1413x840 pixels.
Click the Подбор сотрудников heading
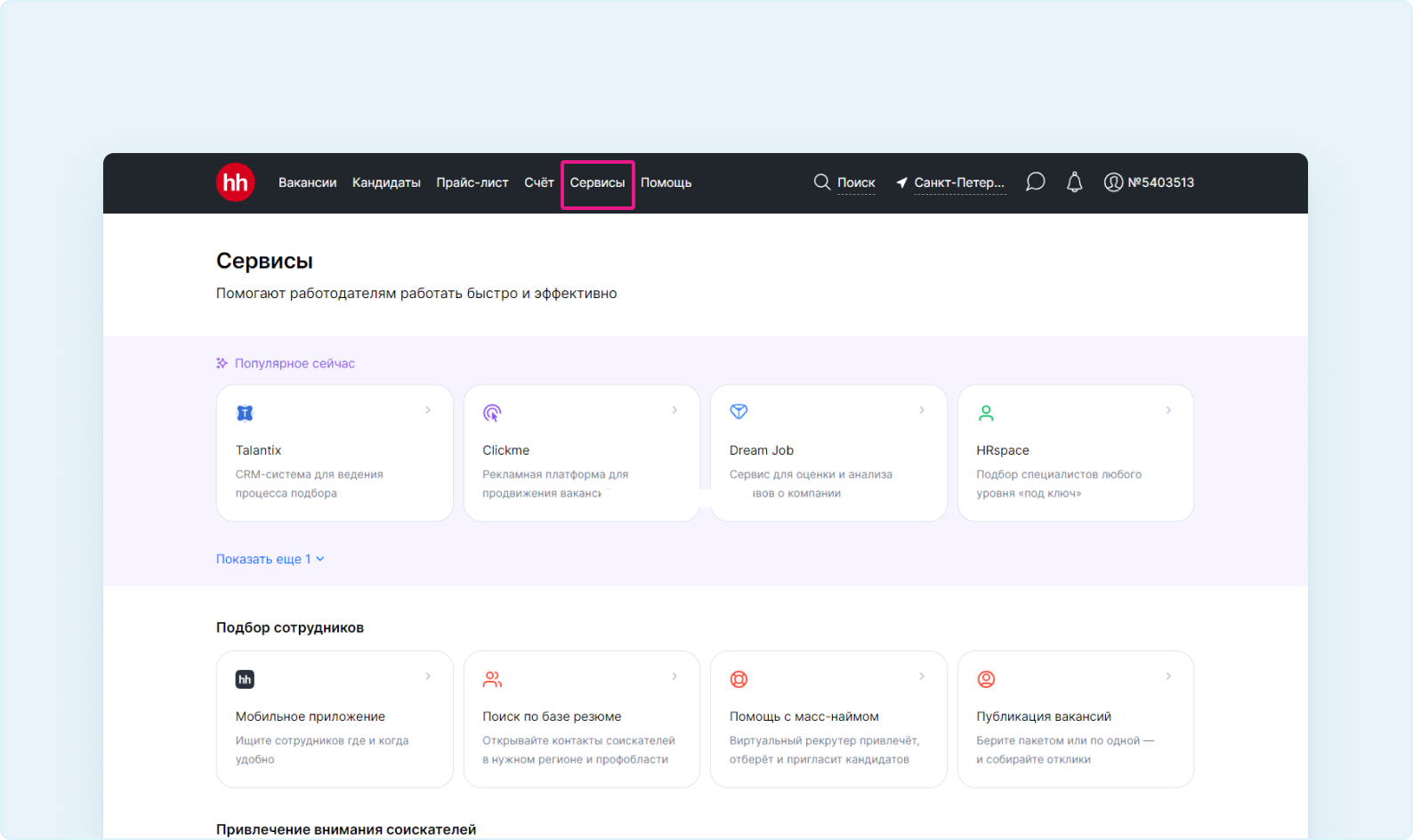(x=290, y=627)
